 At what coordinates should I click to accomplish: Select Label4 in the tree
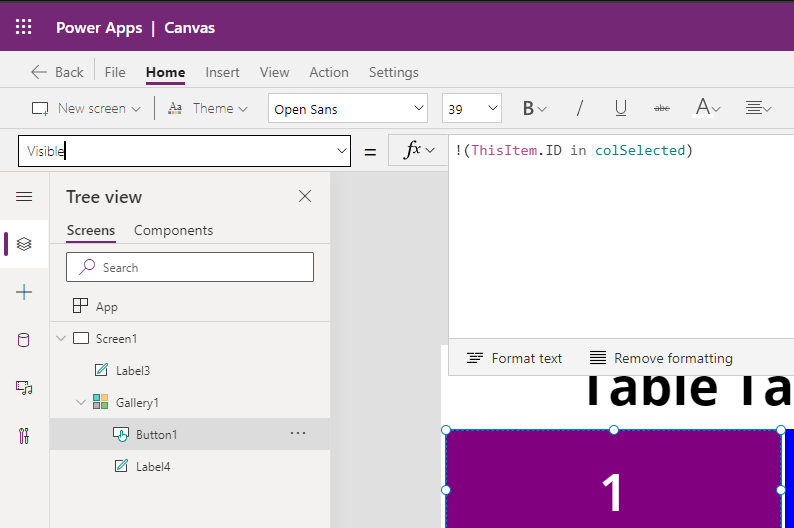pyautogui.click(x=153, y=466)
